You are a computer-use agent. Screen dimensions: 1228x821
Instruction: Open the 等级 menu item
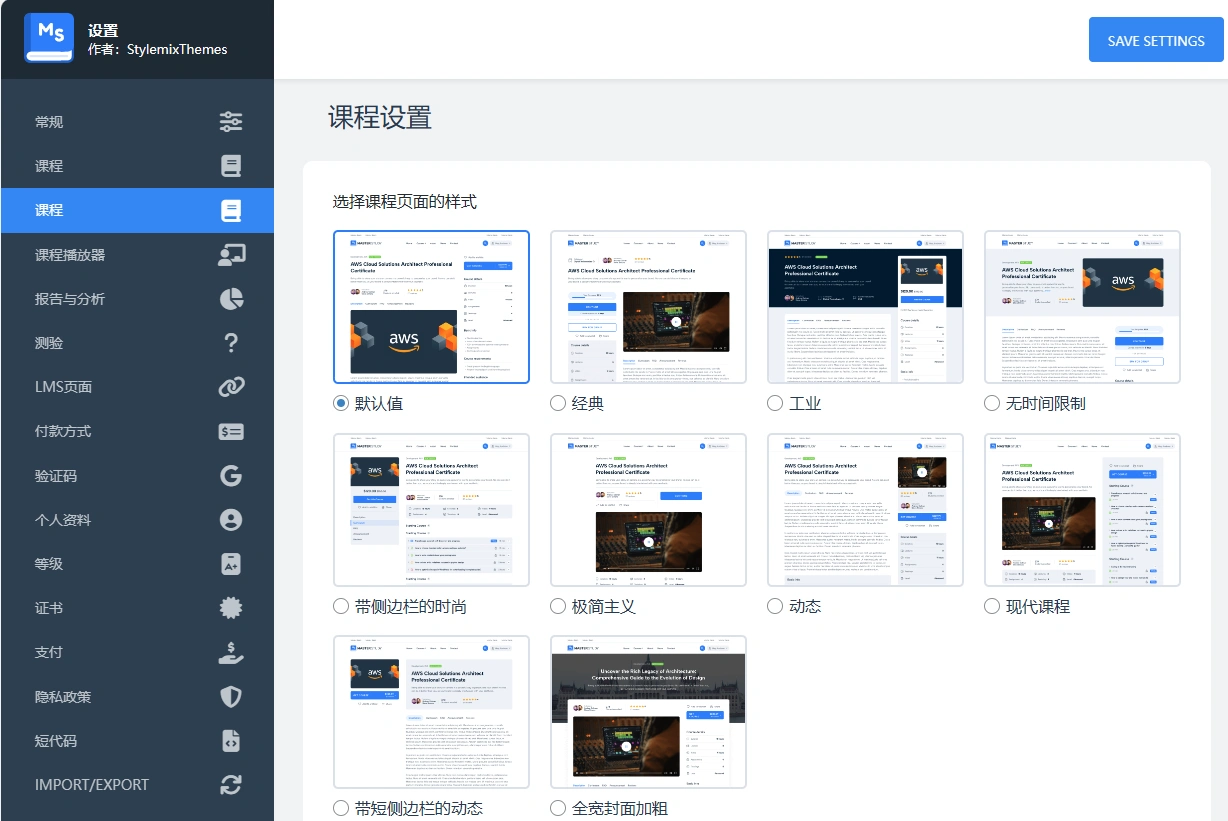click(x=48, y=564)
